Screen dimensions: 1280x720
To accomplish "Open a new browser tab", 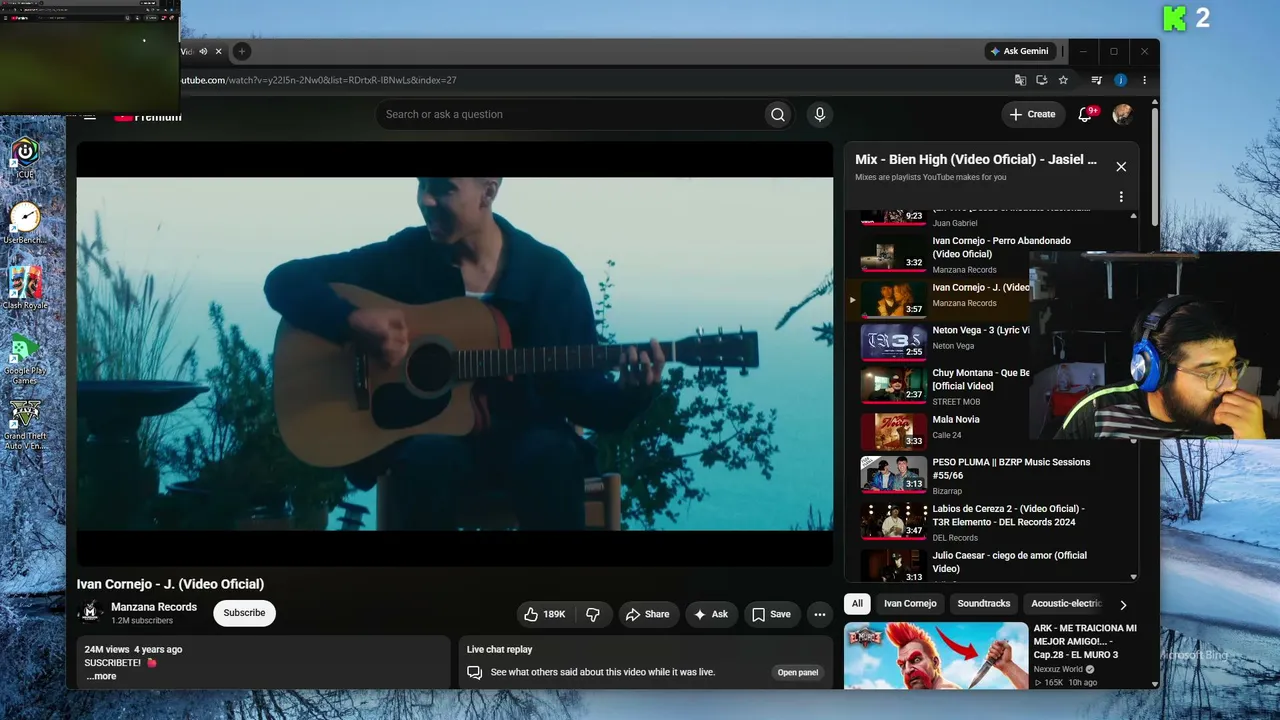I will pos(242,51).
